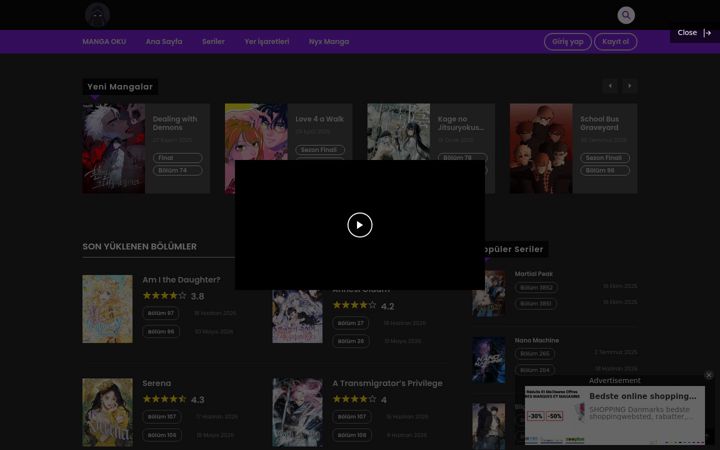This screenshot has width=720, height=450.
Task: Open Bölüm 97 of Am I the Daughter?
Action: (161, 313)
